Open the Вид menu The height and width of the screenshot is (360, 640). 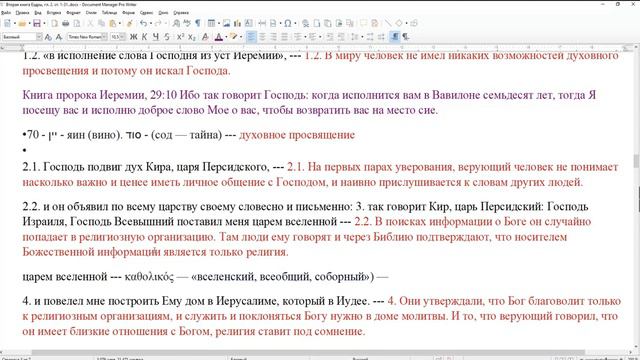click(38, 13)
